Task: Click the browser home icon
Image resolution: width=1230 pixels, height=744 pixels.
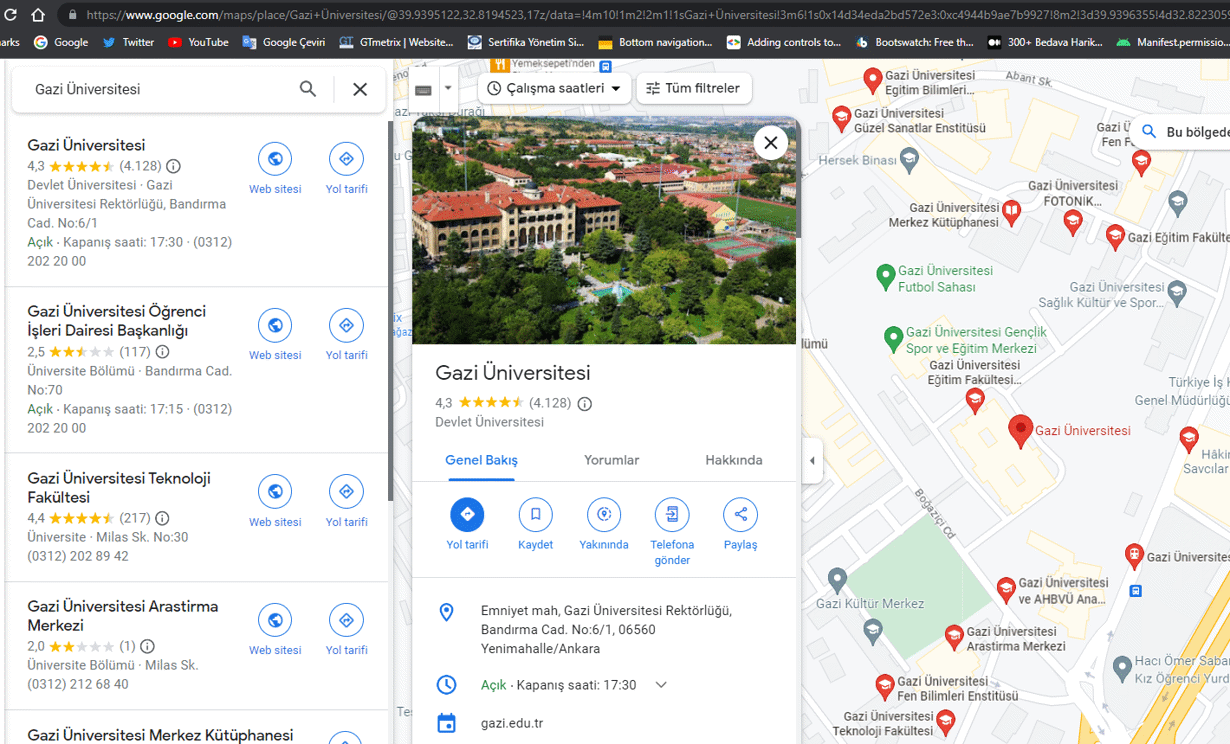Action: [38, 15]
